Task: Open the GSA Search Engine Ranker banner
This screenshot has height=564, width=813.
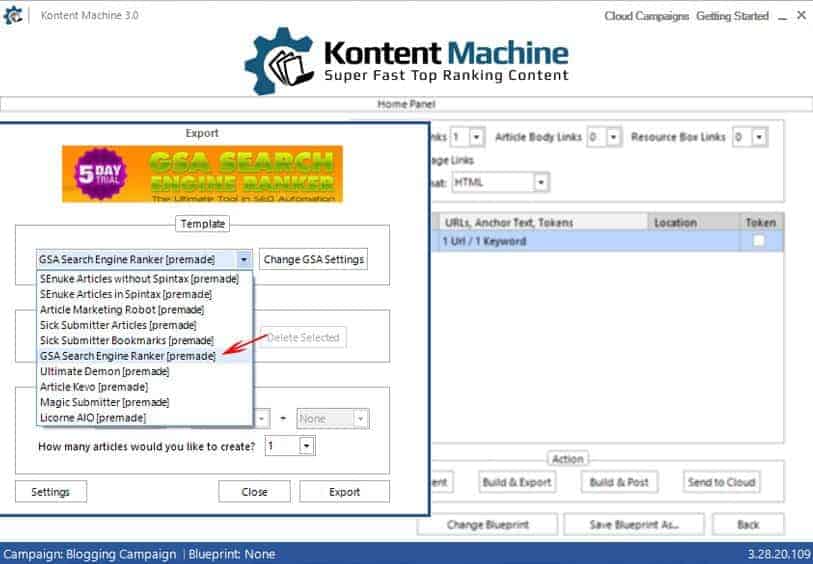Action: [202, 174]
